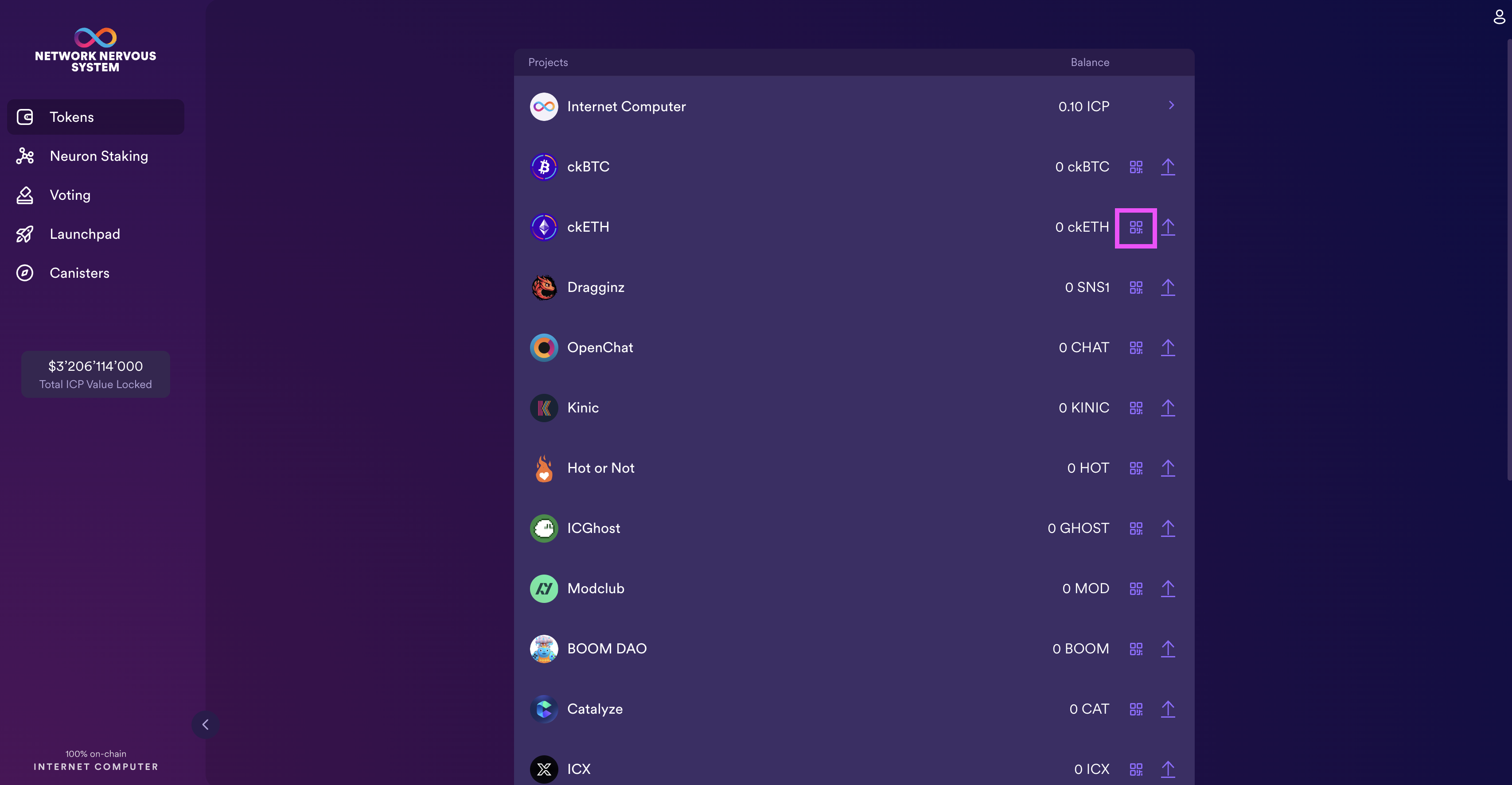Click the send arrow for ckBTC
The width and height of the screenshot is (1512, 785).
coord(1168,167)
